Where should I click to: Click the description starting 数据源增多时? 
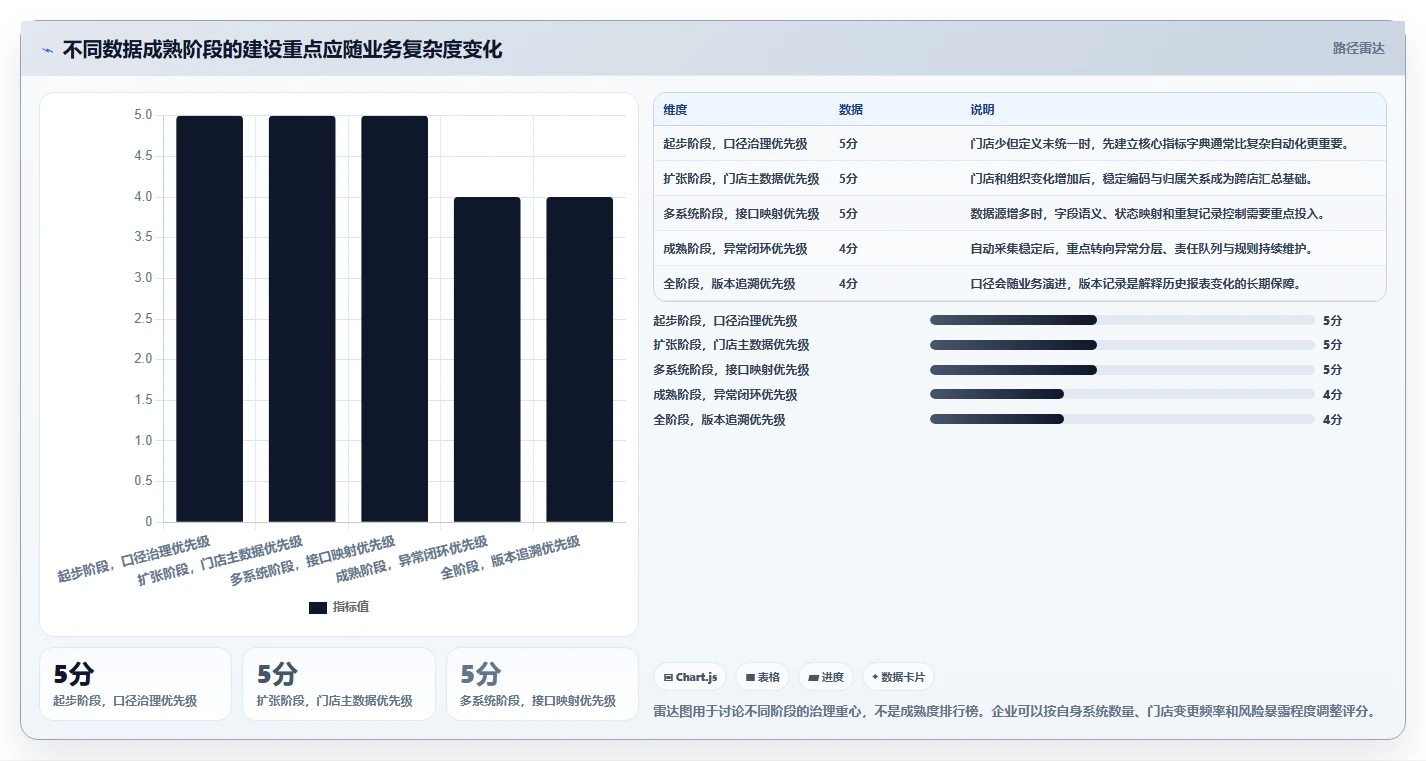point(1147,214)
